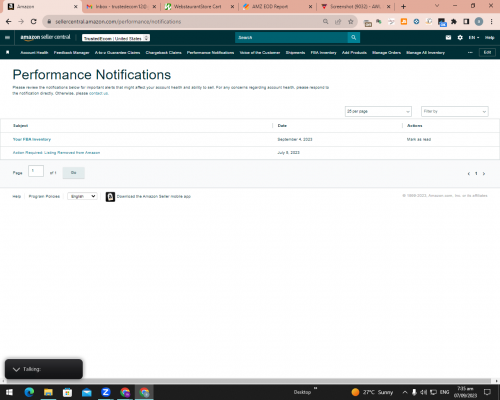Go to next page with right arrow

click(x=484, y=173)
